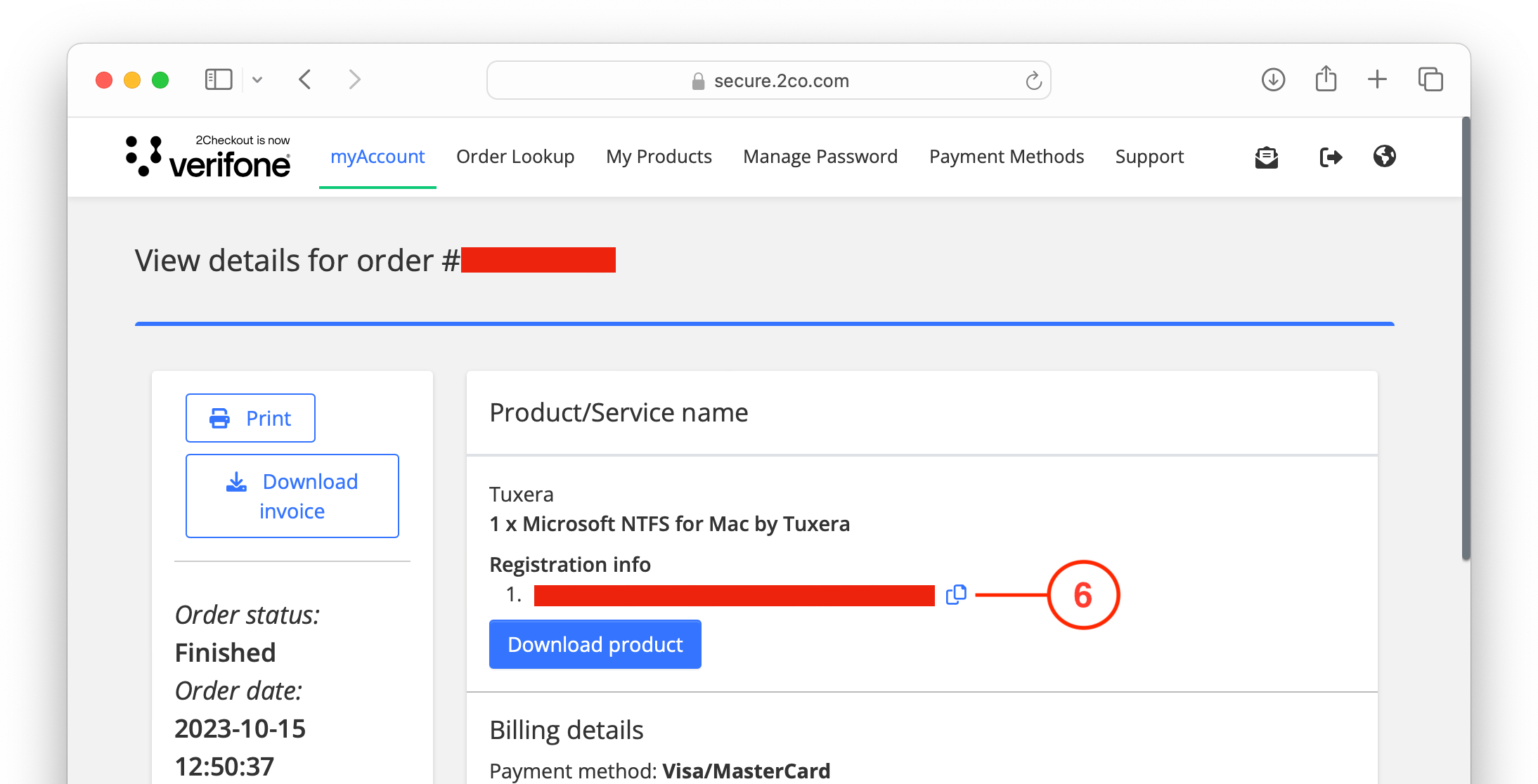1538x784 pixels.
Task: Click the lock icon in the address bar
Action: [698, 81]
